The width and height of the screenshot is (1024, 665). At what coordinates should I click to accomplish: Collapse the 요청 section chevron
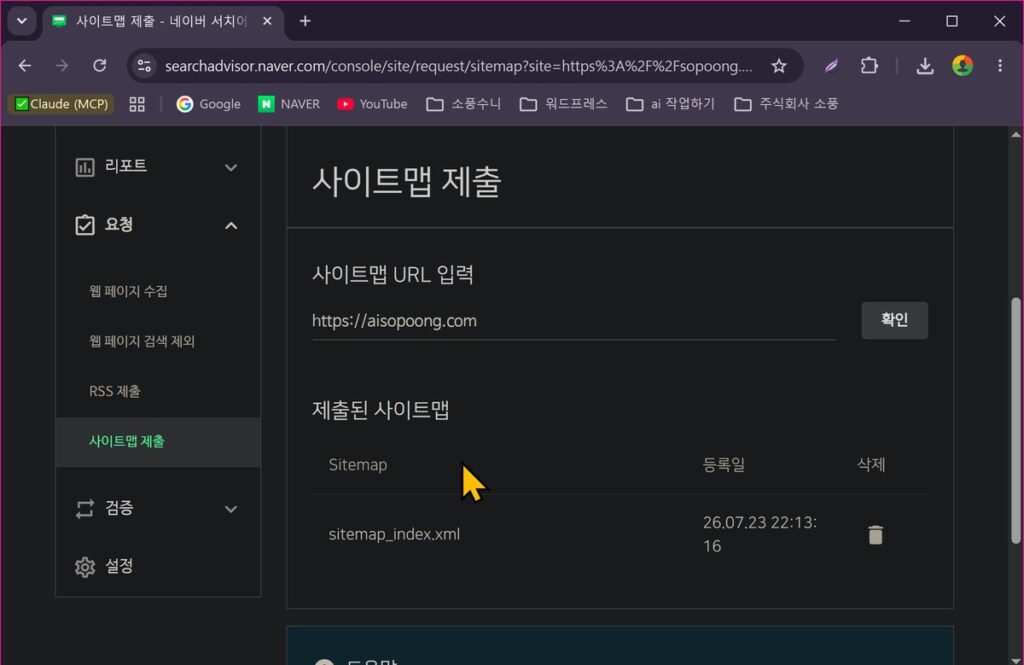231,225
